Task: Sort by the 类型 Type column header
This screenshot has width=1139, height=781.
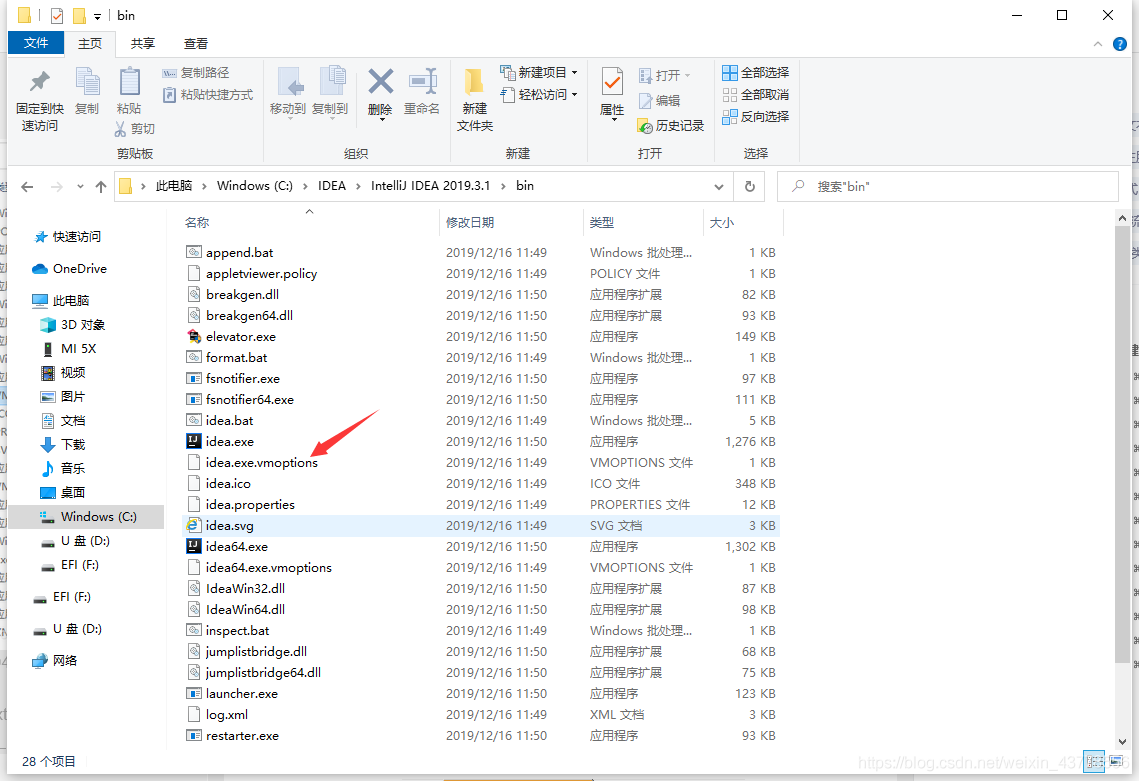Action: (x=601, y=222)
